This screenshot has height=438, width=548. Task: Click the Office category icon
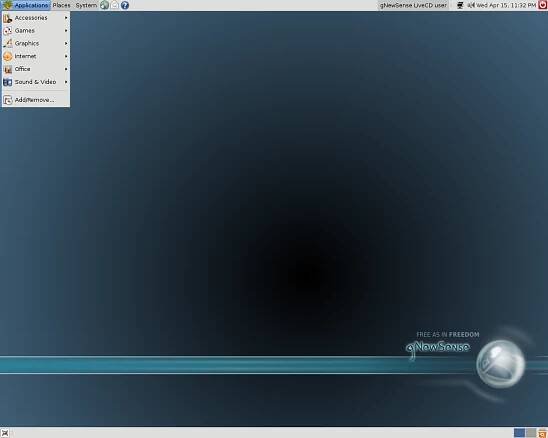pyautogui.click(x=8, y=69)
